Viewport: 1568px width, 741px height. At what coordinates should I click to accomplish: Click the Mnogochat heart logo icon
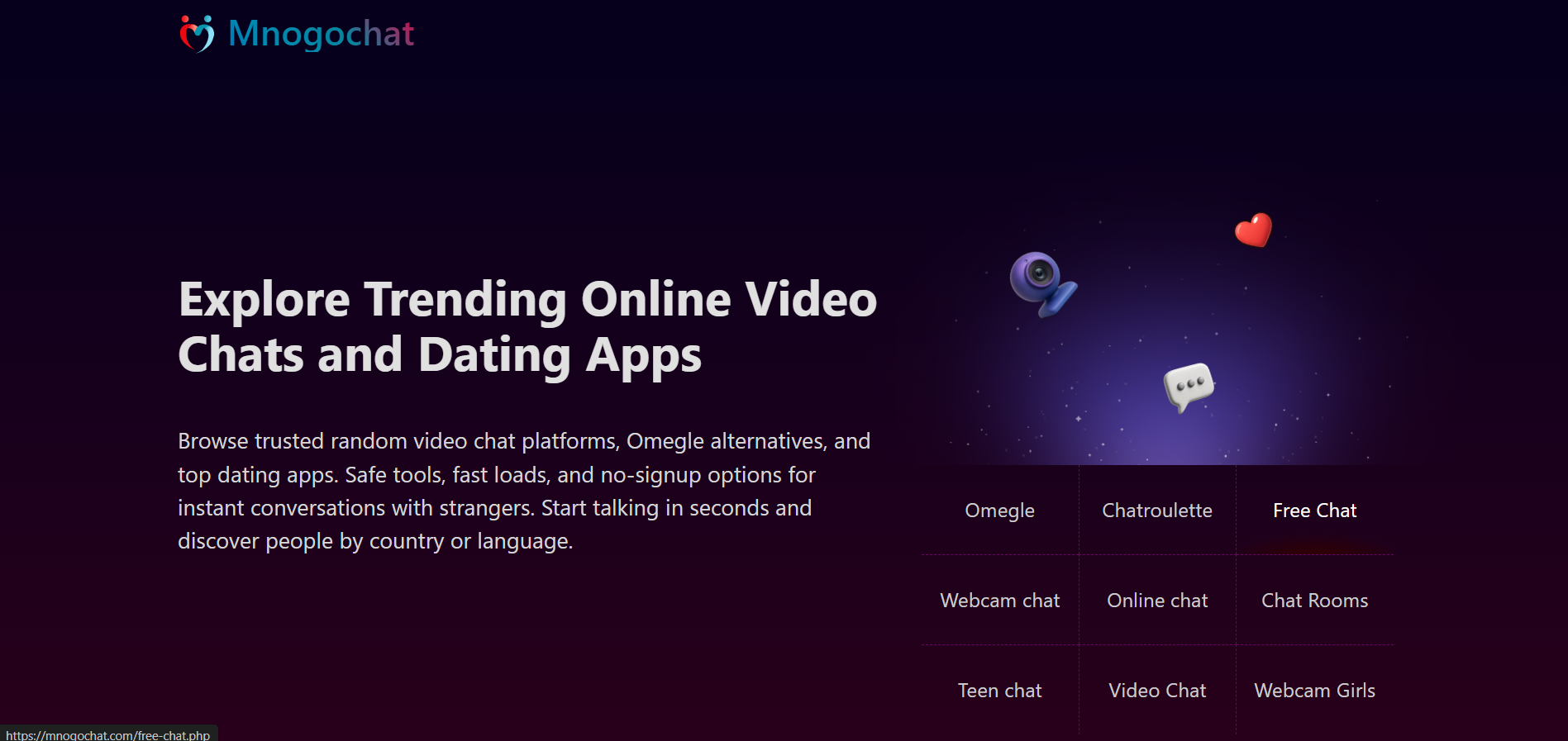point(197,34)
